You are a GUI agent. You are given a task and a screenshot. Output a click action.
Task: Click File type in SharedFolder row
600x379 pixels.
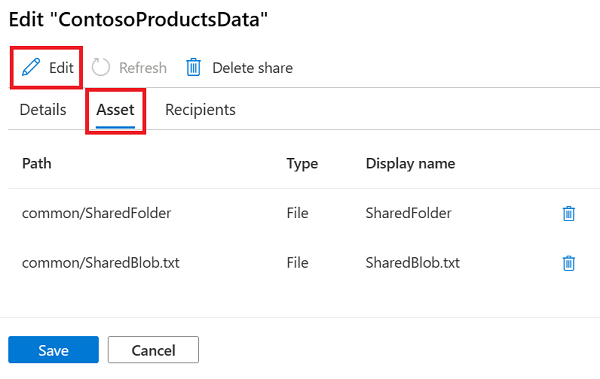297,213
